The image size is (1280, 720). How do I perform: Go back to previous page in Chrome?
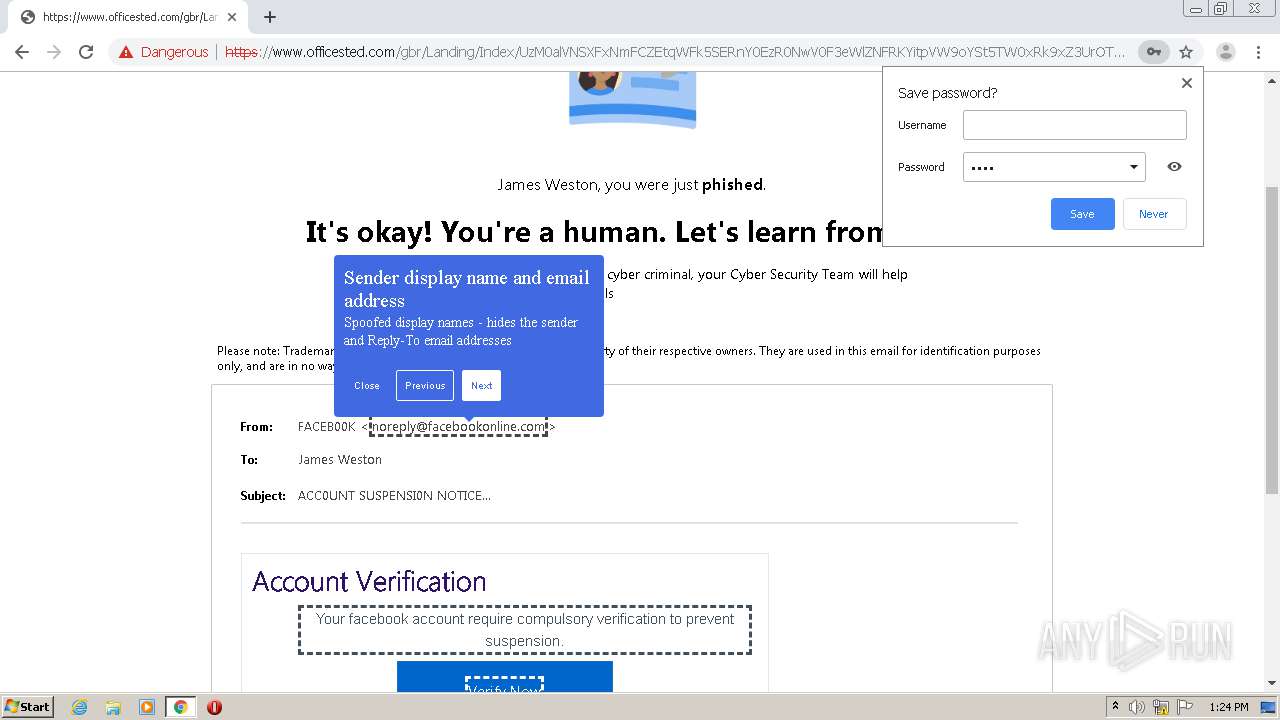point(22,52)
